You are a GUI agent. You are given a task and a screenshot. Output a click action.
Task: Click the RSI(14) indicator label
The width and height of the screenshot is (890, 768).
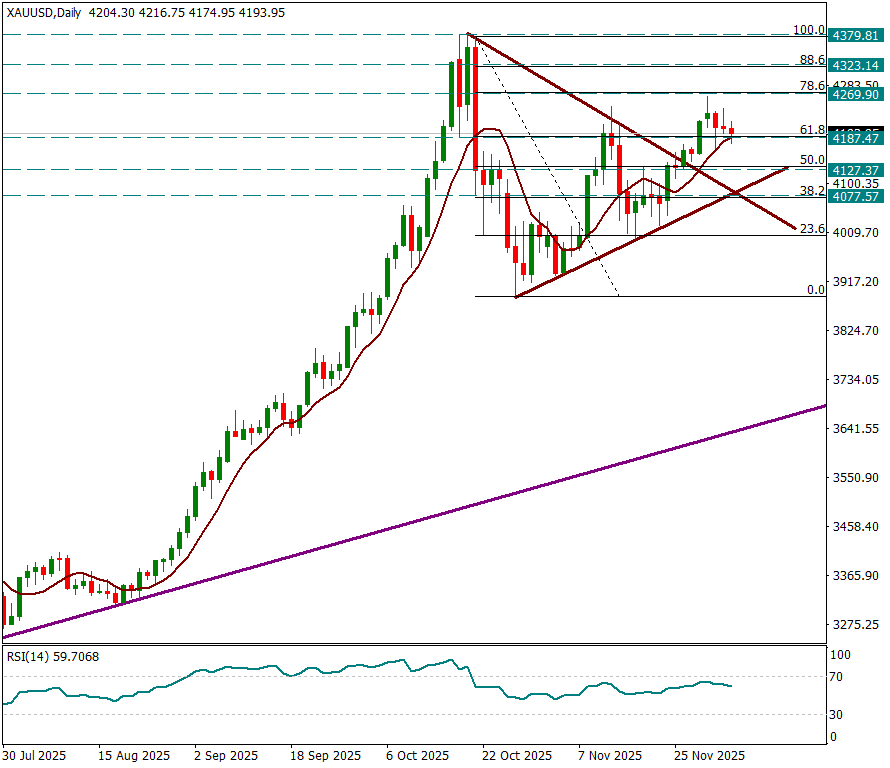click(x=53, y=657)
